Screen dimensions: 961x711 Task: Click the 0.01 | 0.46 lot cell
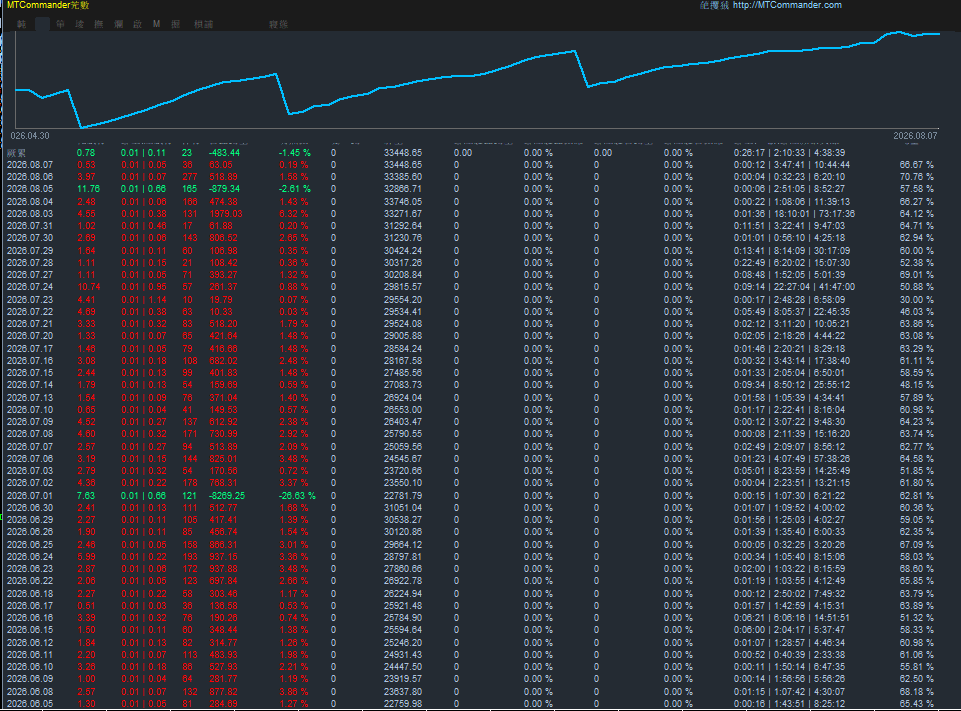(x=143, y=226)
